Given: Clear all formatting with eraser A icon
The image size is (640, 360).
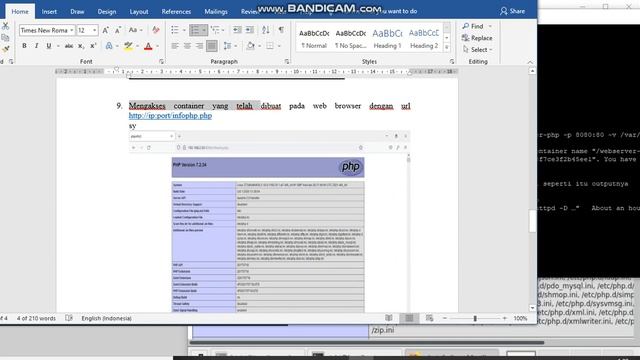Looking at the screenshot, I should [x=156, y=30].
